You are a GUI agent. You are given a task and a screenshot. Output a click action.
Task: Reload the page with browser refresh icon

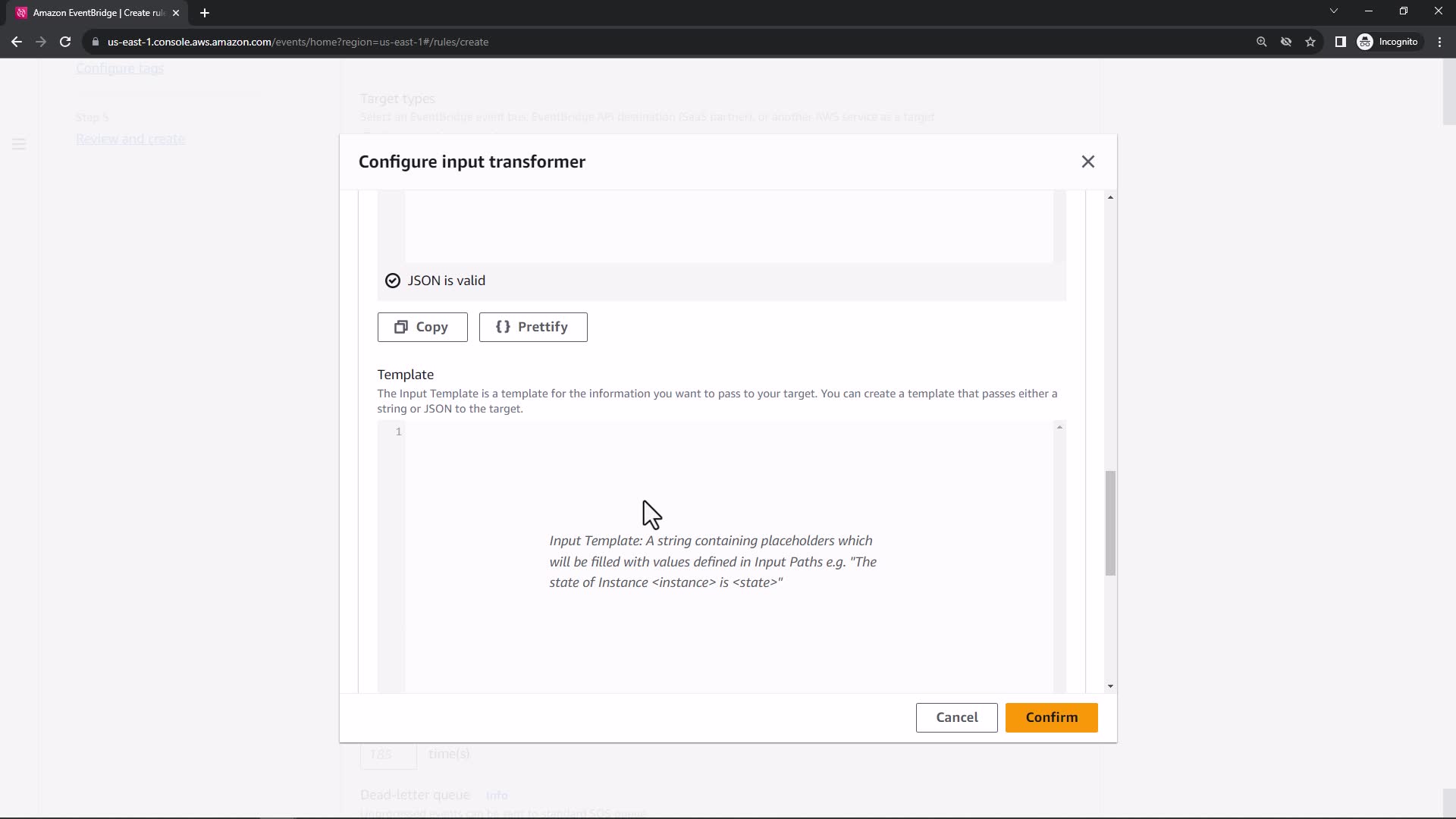(x=65, y=42)
